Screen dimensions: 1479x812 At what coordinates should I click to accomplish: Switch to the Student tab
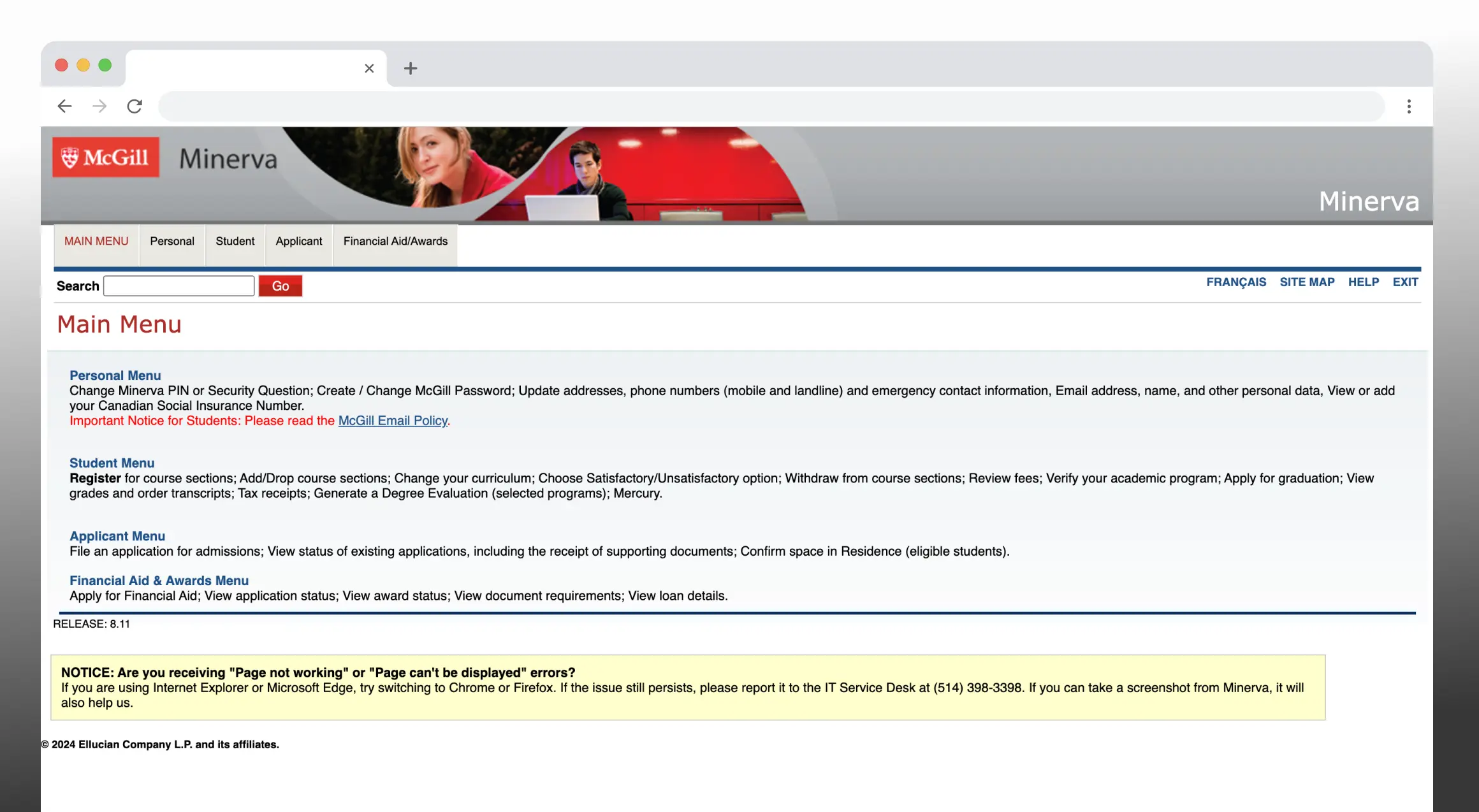pos(235,241)
